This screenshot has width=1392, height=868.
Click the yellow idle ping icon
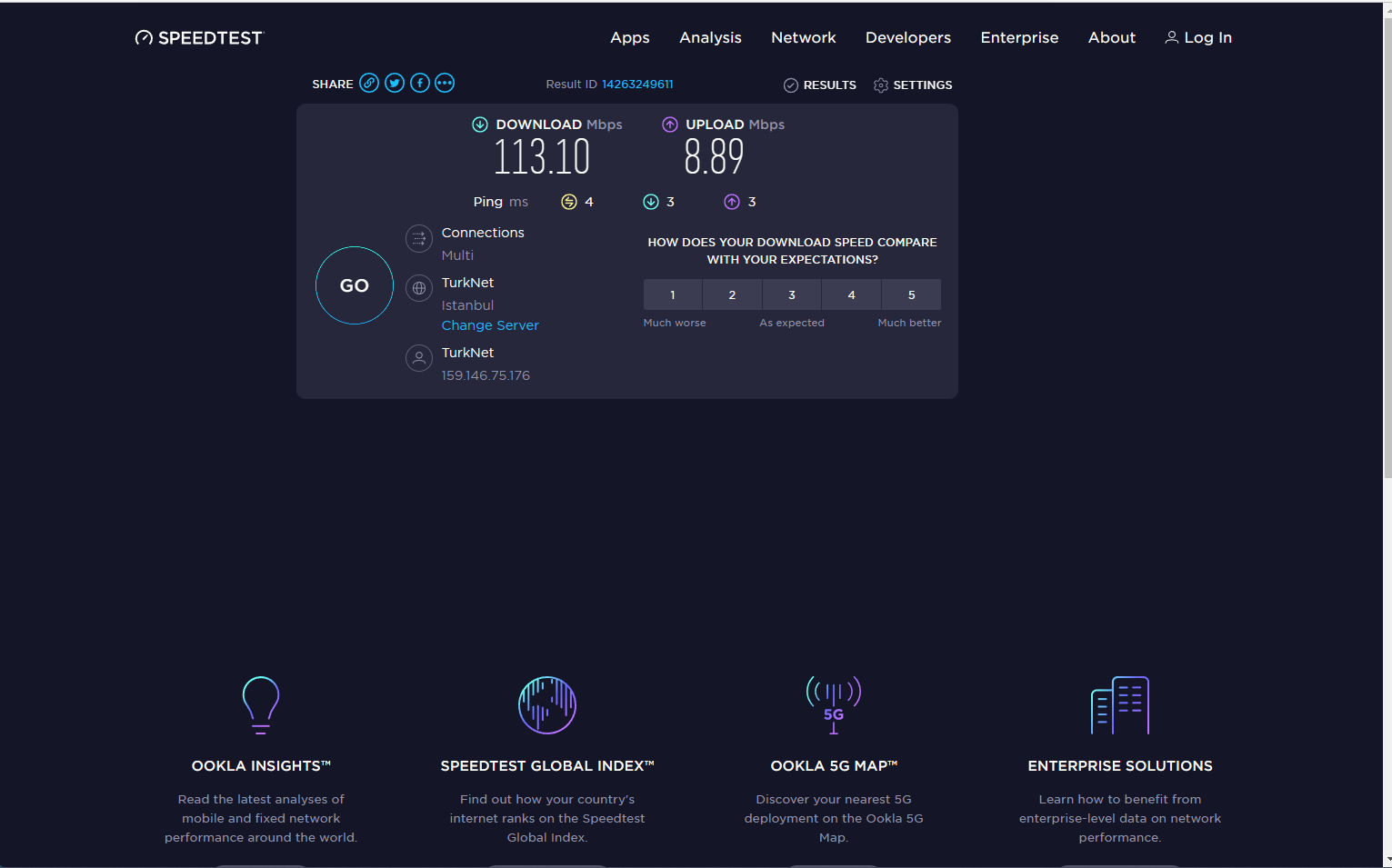[569, 202]
